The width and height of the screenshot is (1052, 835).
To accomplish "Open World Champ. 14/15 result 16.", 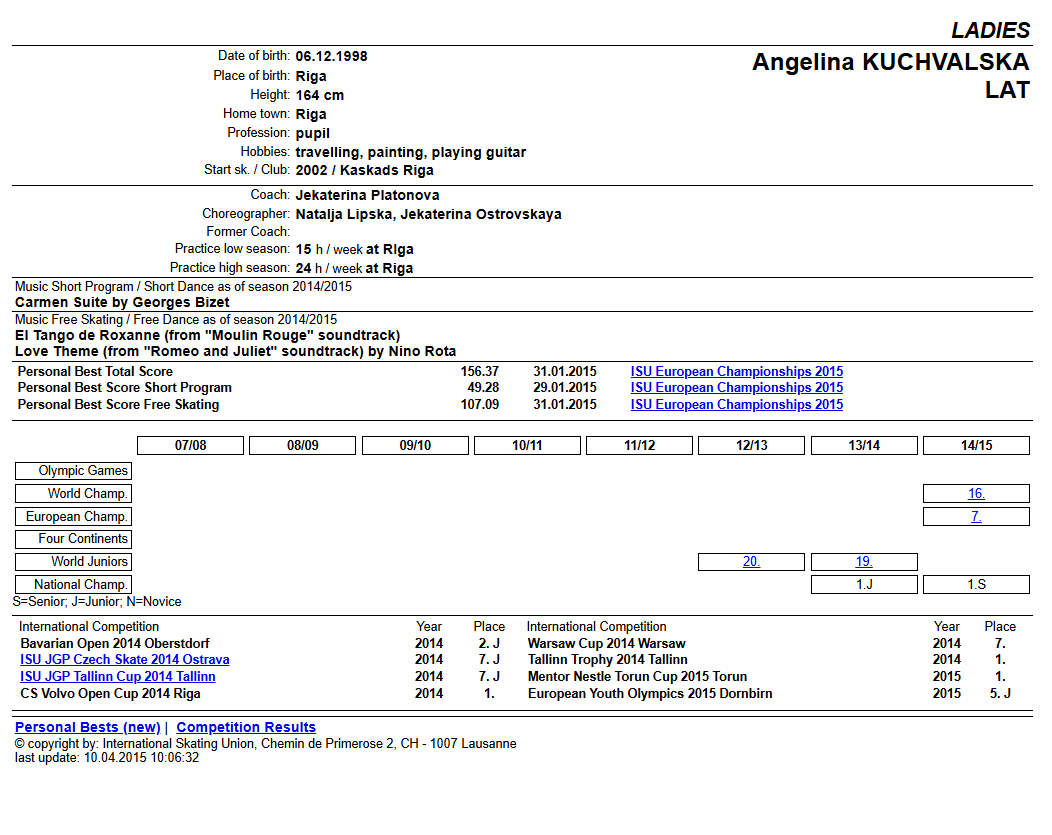I will (976, 494).
